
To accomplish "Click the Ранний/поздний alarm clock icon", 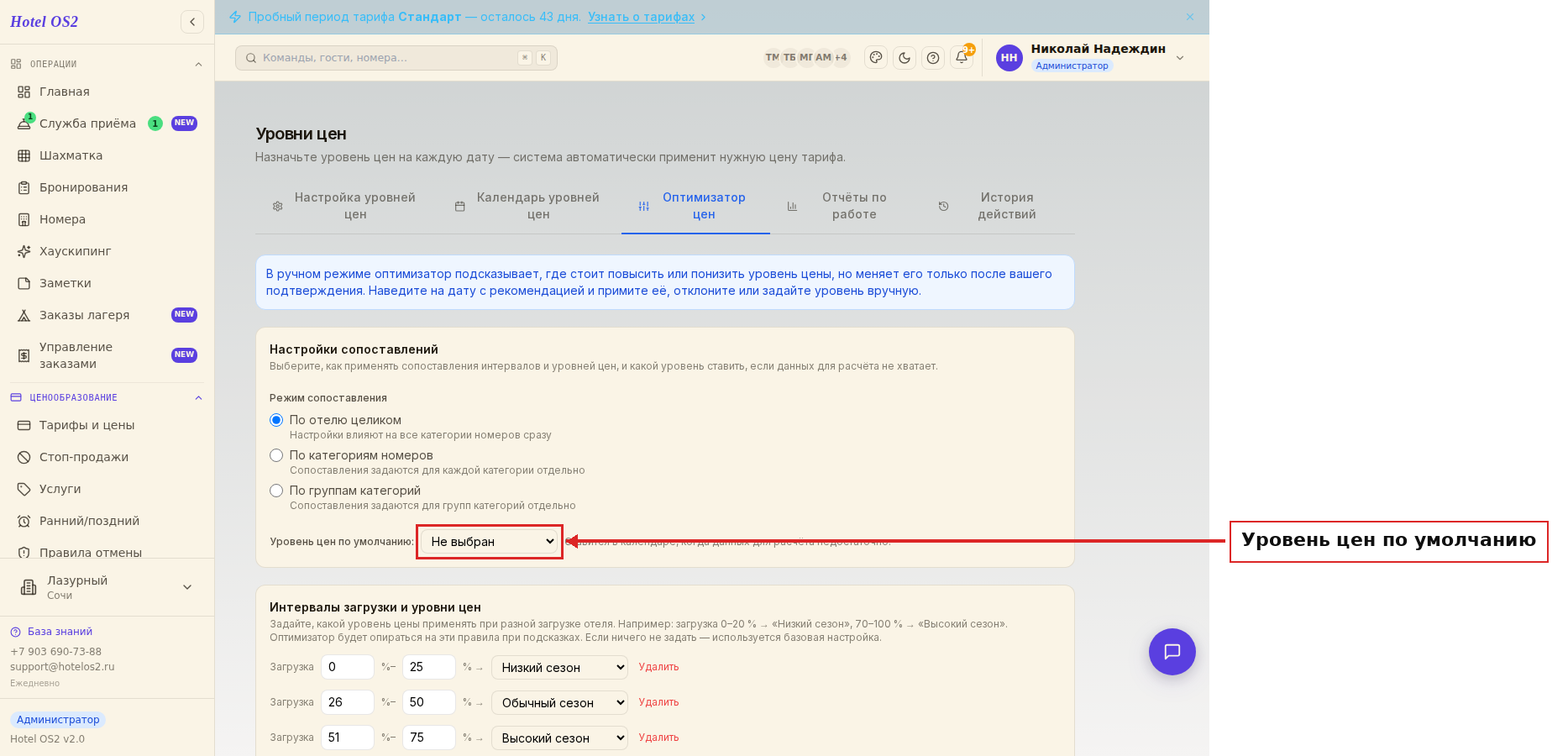I will pyautogui.click(x=24, y=521).
